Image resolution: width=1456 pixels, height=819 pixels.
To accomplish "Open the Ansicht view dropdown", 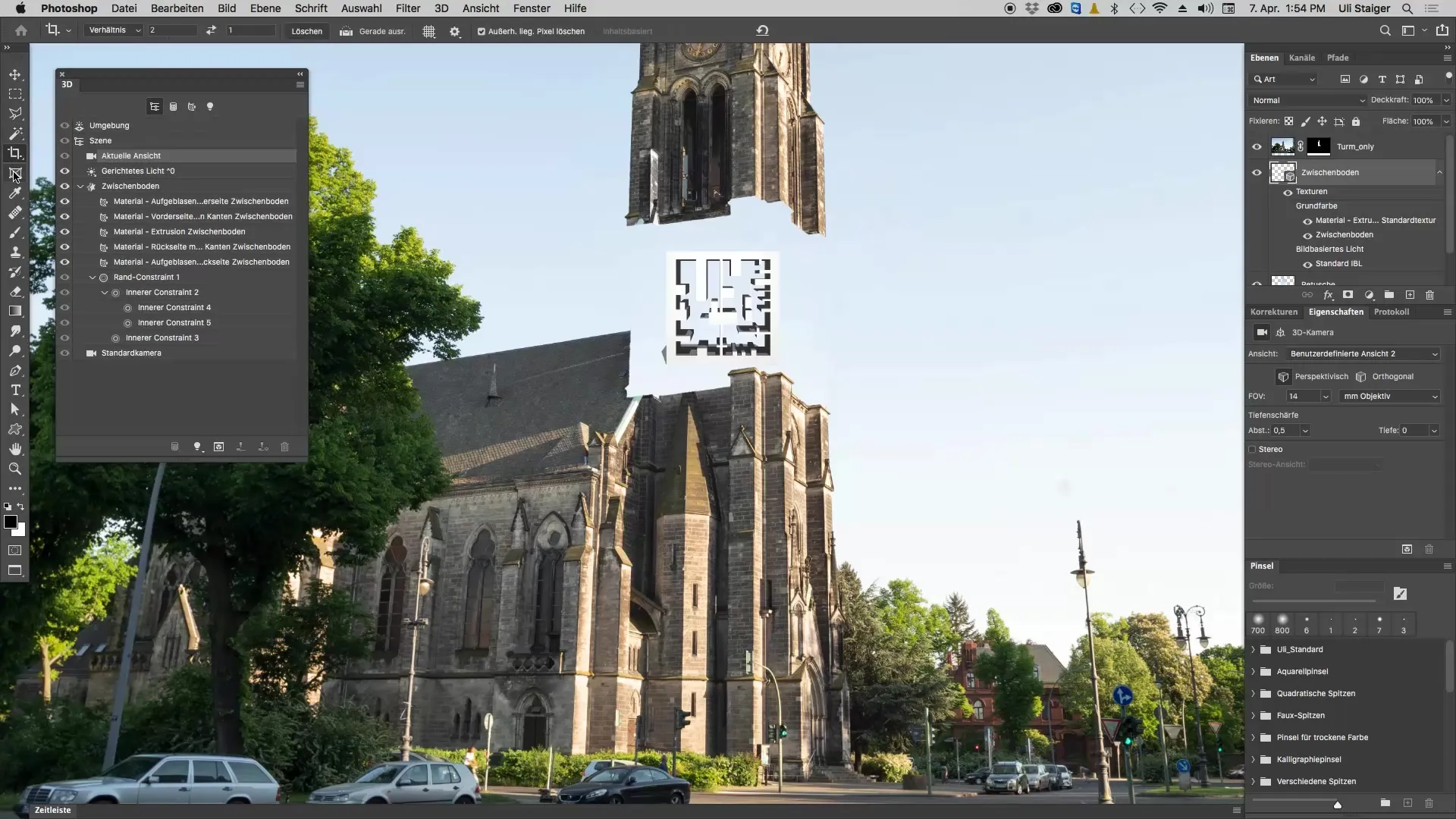I will click(1362, 353).
